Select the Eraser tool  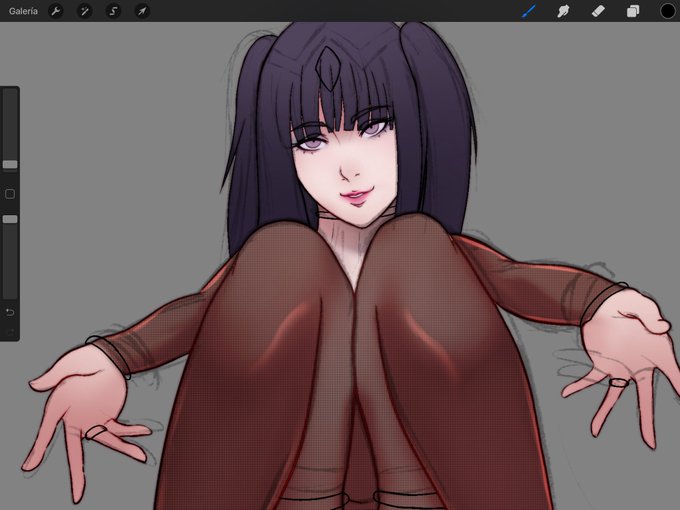(x=598, y=11)
